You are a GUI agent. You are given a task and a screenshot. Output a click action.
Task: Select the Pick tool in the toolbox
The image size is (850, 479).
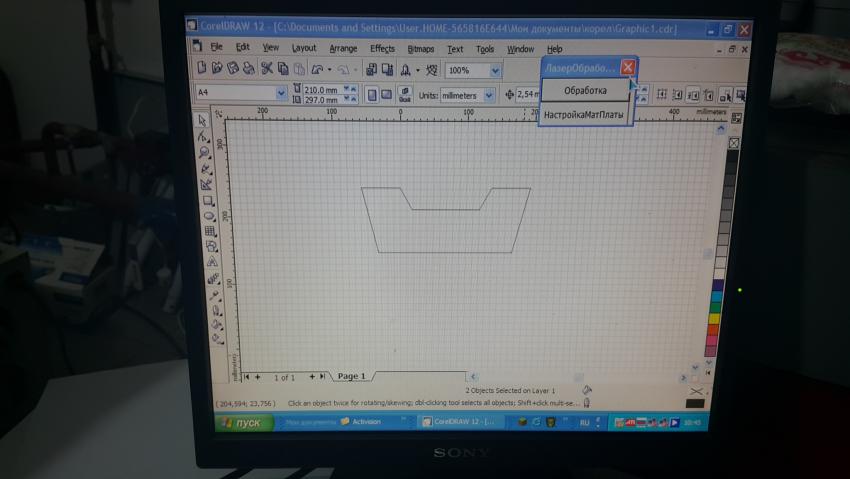(x=203, y=121)
